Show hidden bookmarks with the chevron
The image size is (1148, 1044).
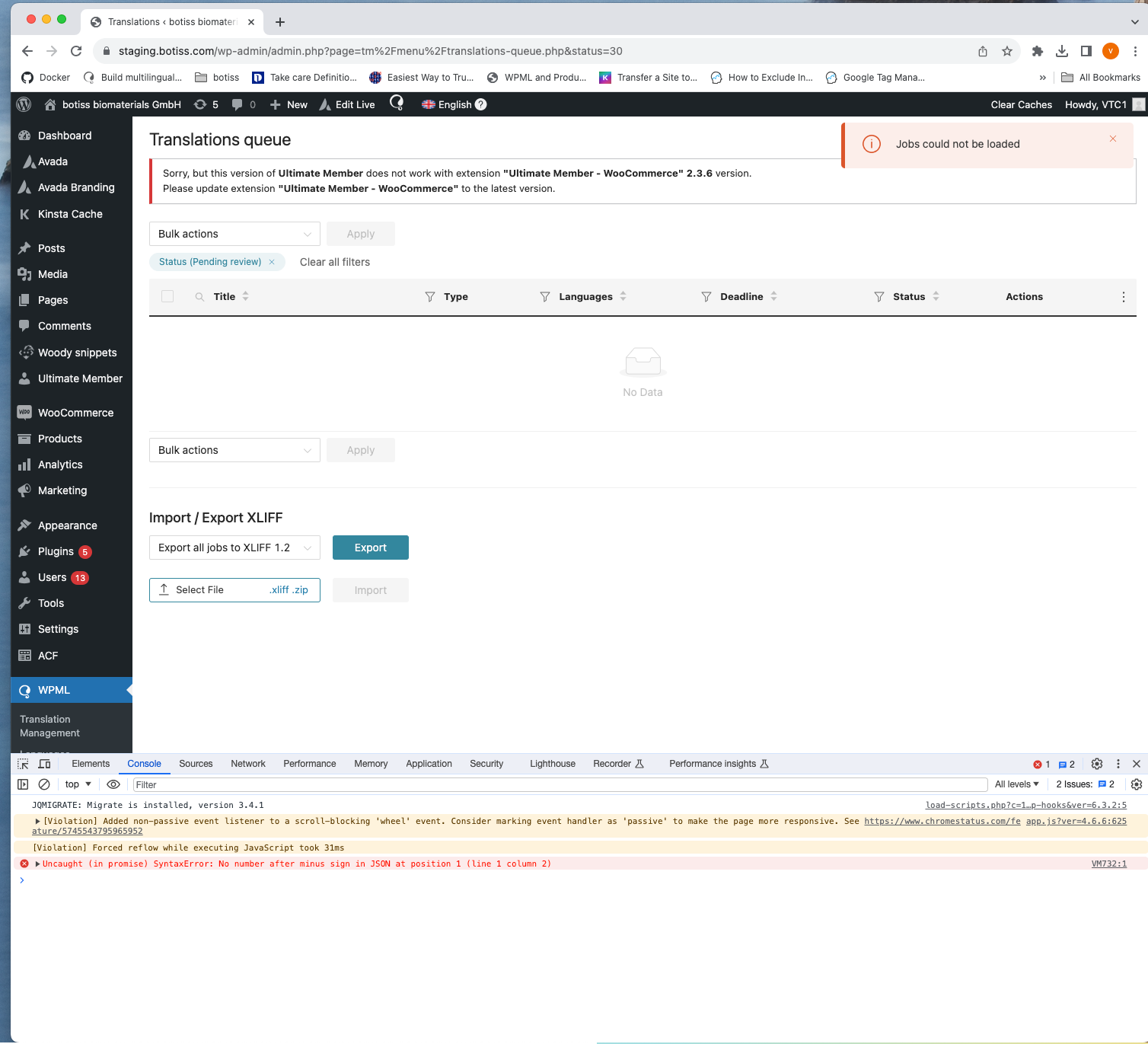point(1043,78)
